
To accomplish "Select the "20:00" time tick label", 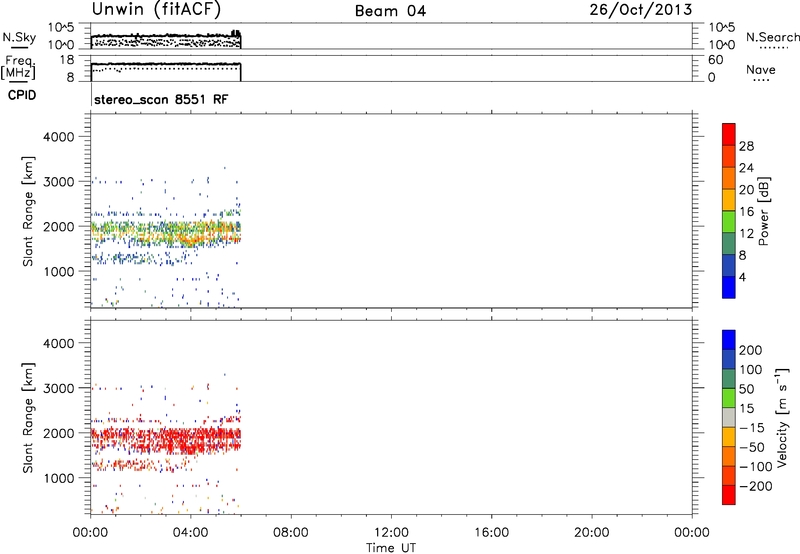I will (591, 533).
